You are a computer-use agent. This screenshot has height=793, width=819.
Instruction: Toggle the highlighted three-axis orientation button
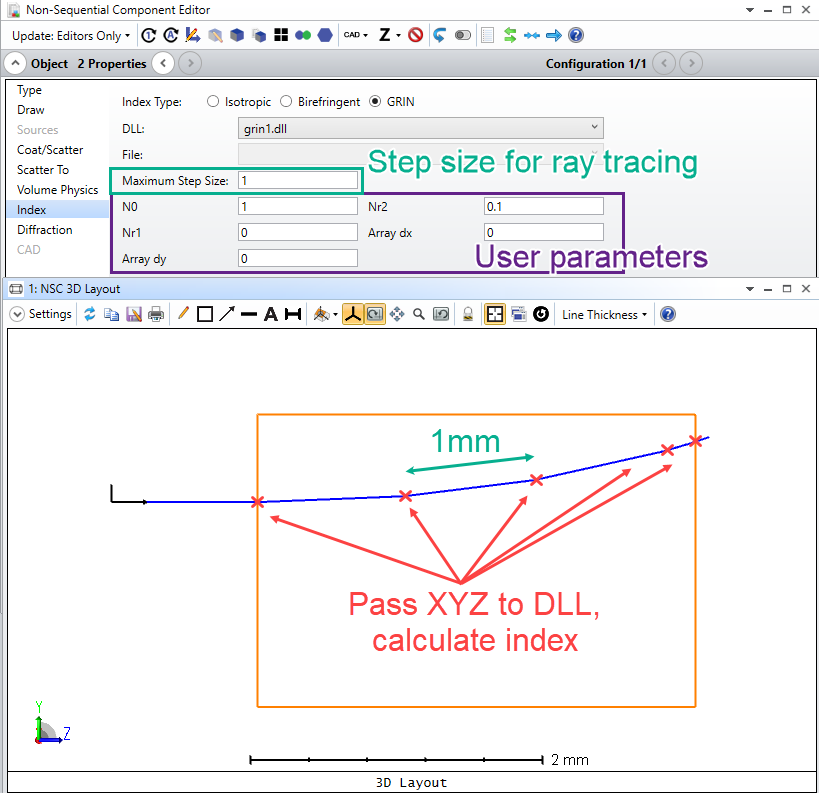pos(353,314)
